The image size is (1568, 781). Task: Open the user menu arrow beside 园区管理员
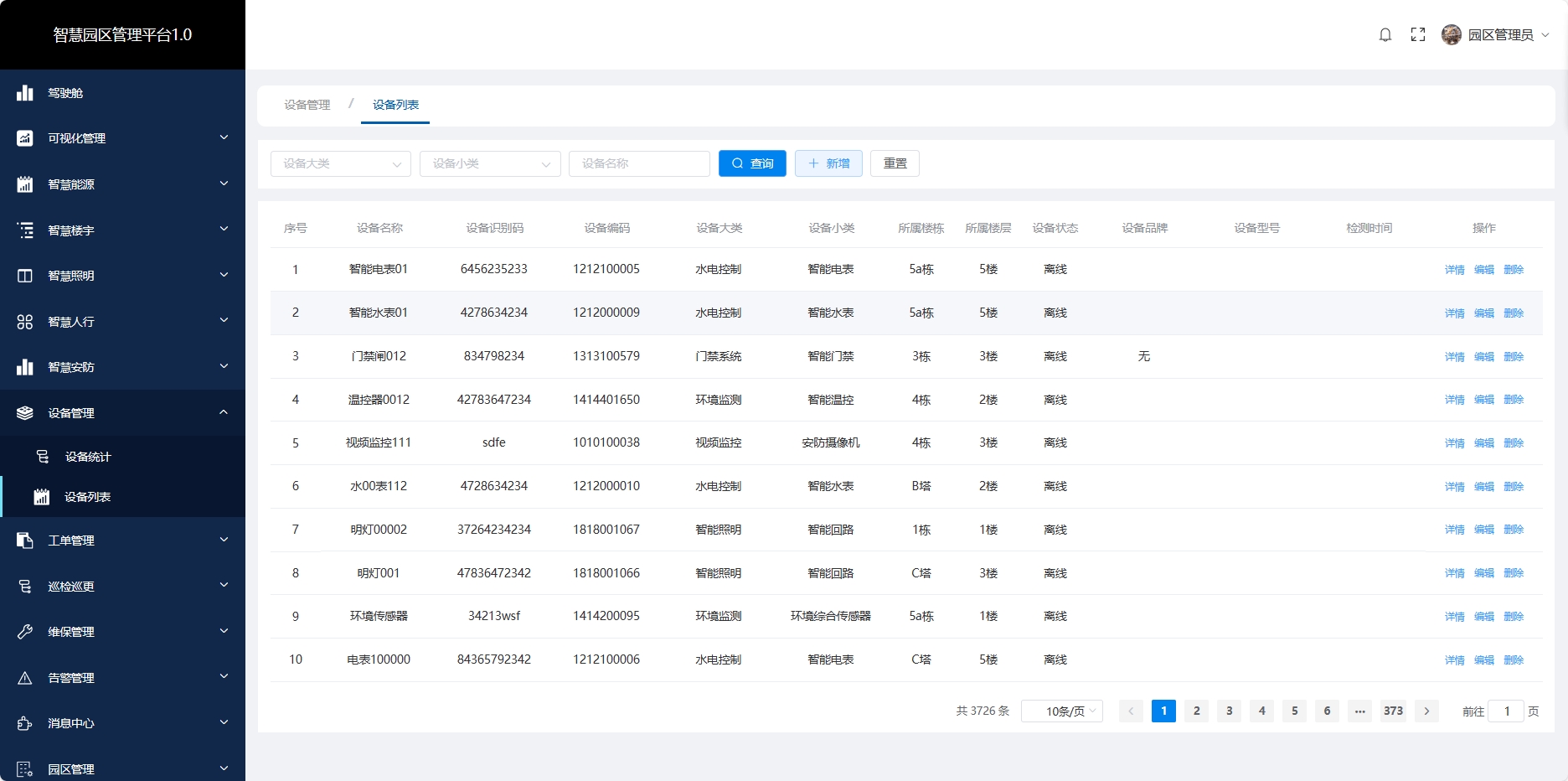(1545, 34)
